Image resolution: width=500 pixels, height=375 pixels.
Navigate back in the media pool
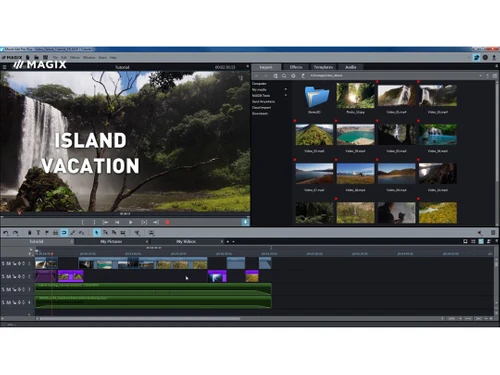pyautogui.click(x=257, y=76)
